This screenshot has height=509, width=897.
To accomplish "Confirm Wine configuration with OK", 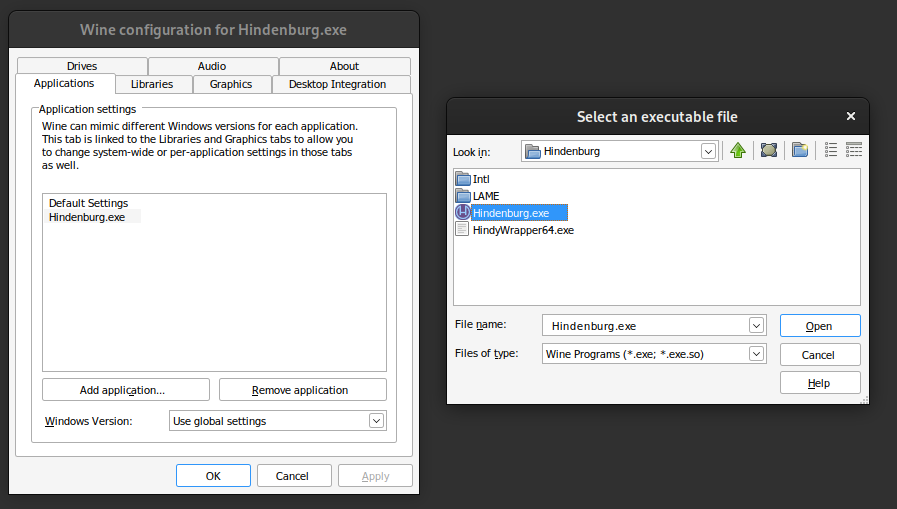I will [x=213, y=476].
